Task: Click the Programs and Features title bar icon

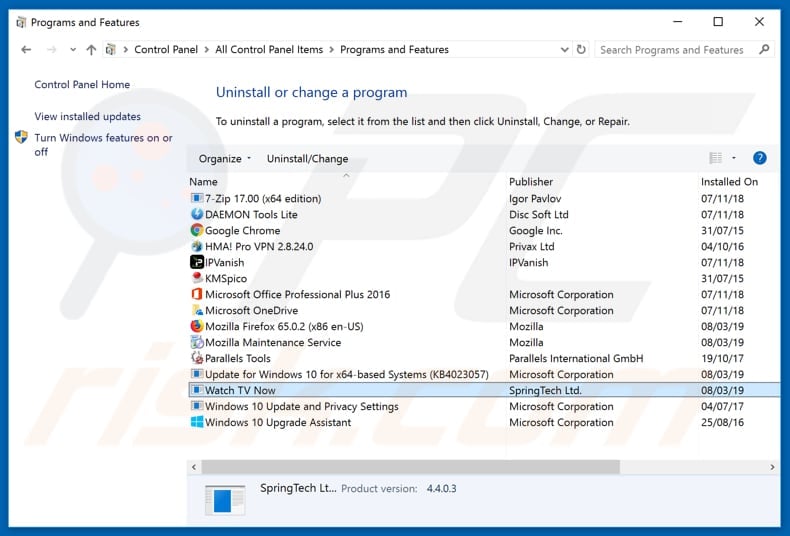Action: coord(21,22)
